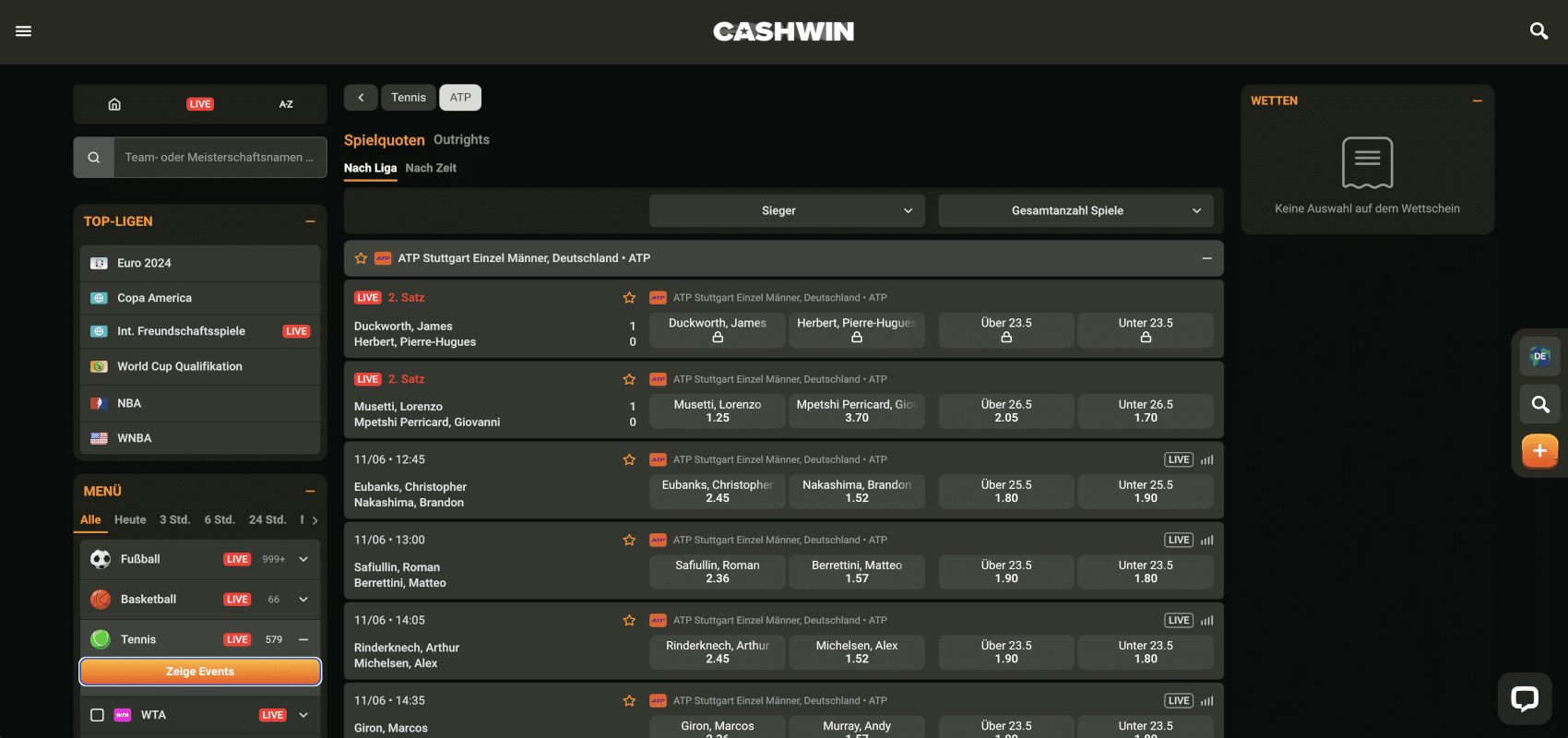Switch to Spielquoten tab

click(385, 140)
